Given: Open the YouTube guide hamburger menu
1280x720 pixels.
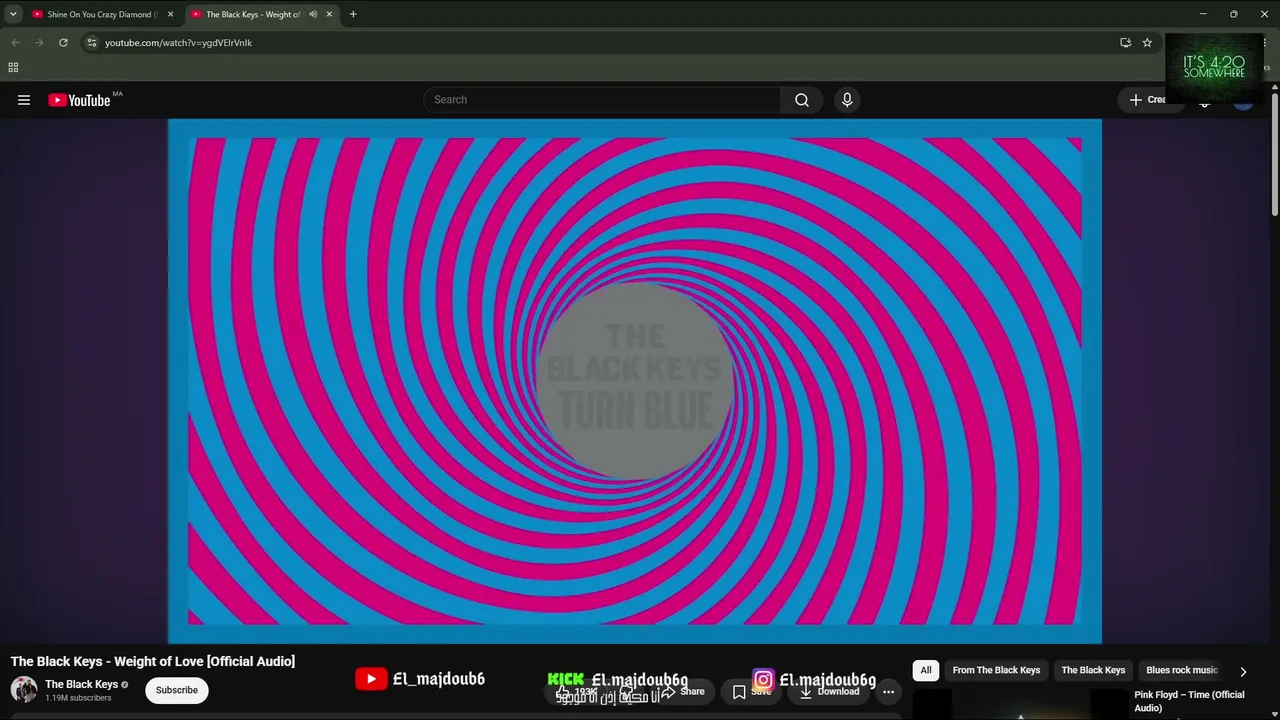Looking at the screenshot, I should coord(24,100).
